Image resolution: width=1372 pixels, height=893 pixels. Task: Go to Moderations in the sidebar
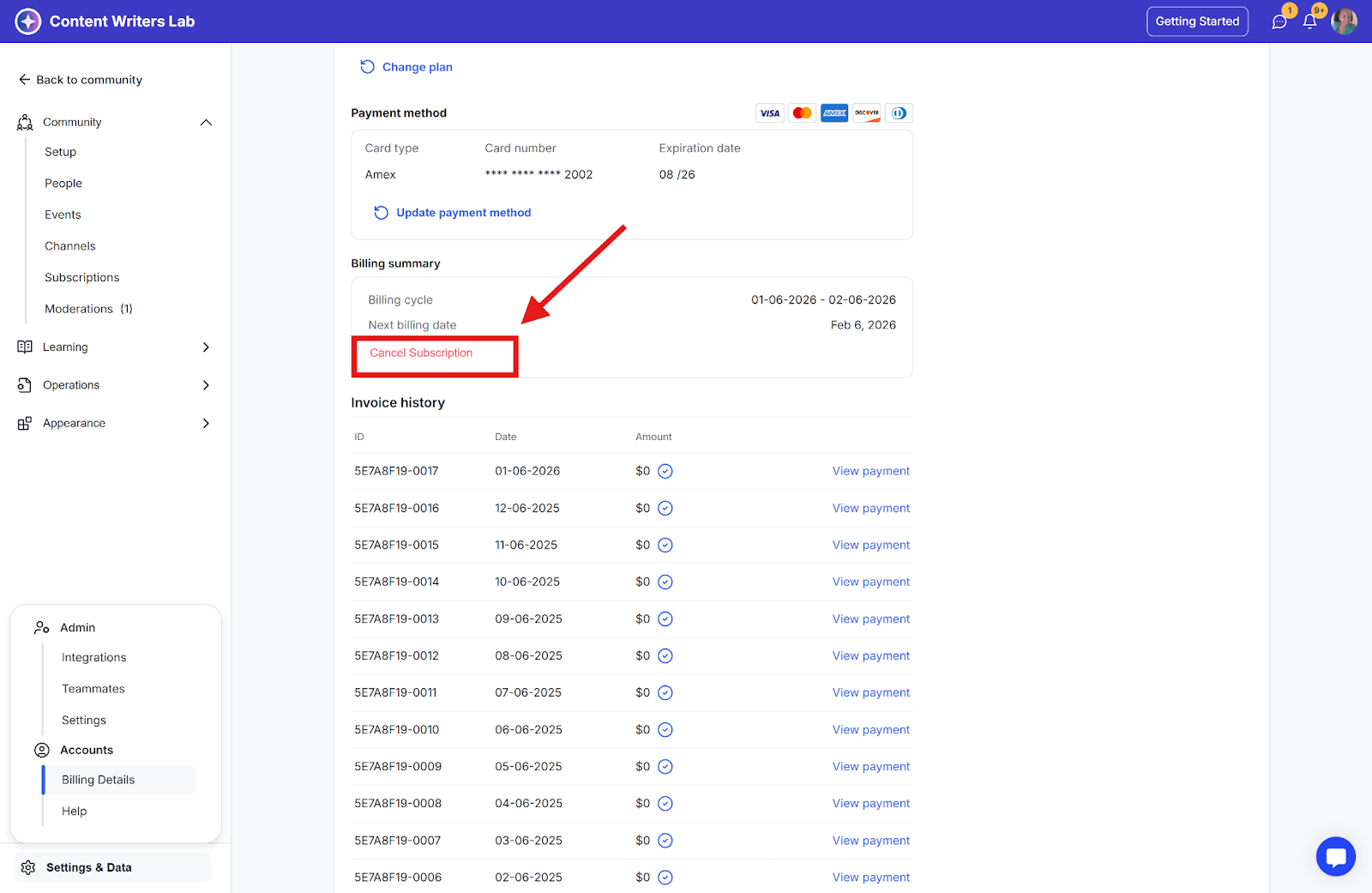pyautogui.click(x=79, y=309)
